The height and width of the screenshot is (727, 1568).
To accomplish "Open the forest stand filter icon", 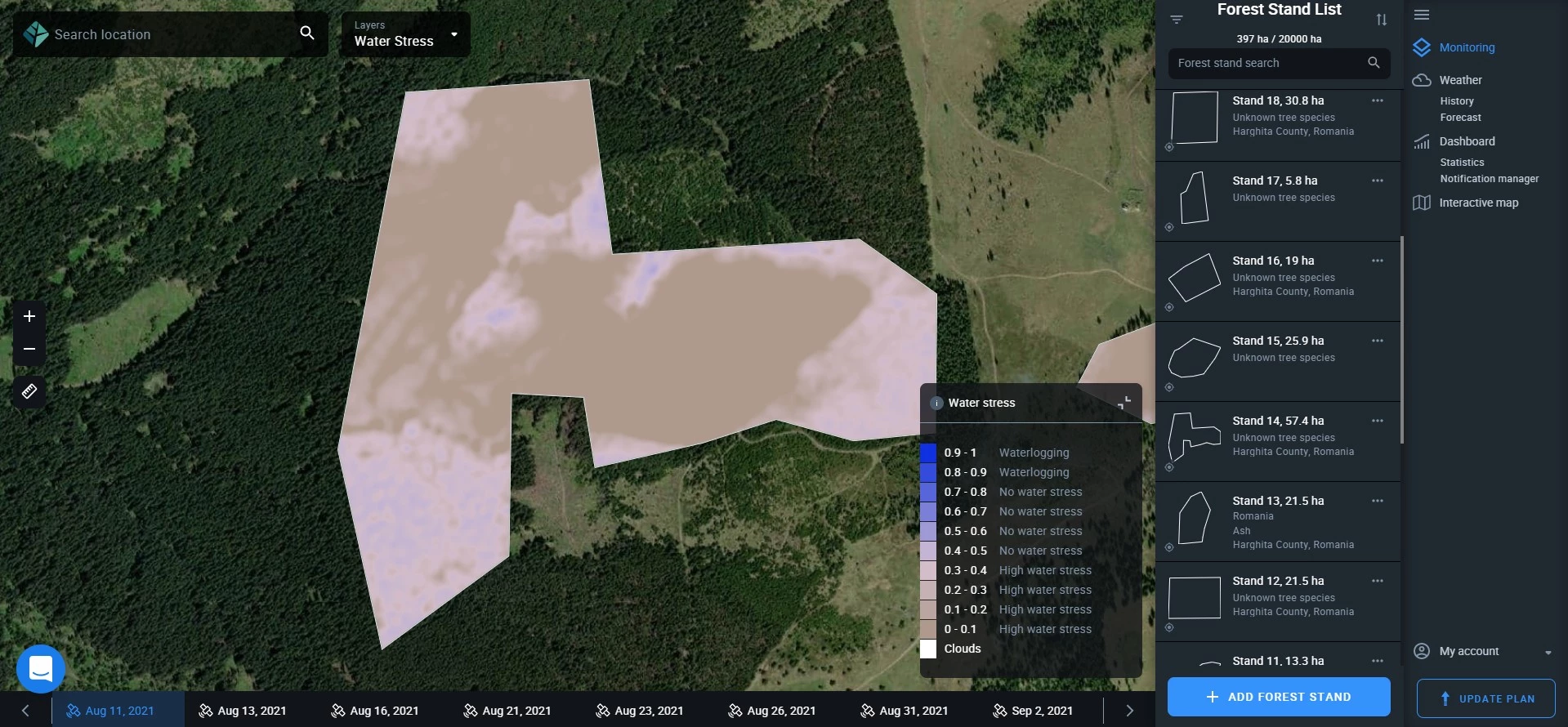I will point(1177,20).
